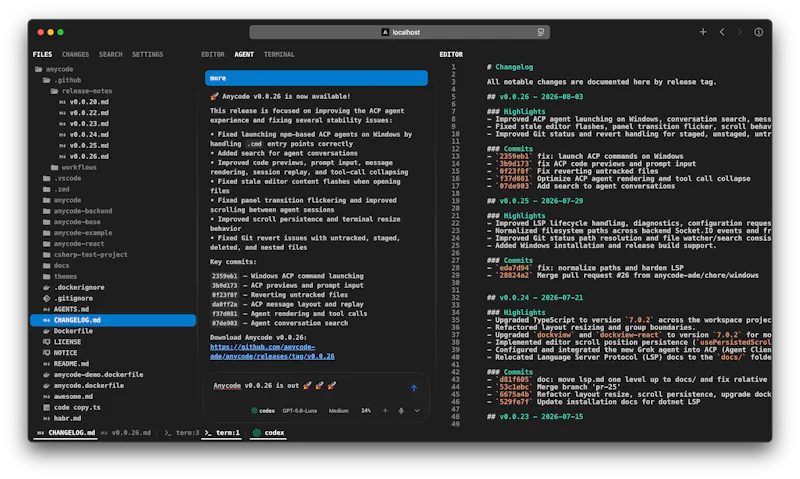Open v0.0.25.md in file tree

(x=84, y=145)
